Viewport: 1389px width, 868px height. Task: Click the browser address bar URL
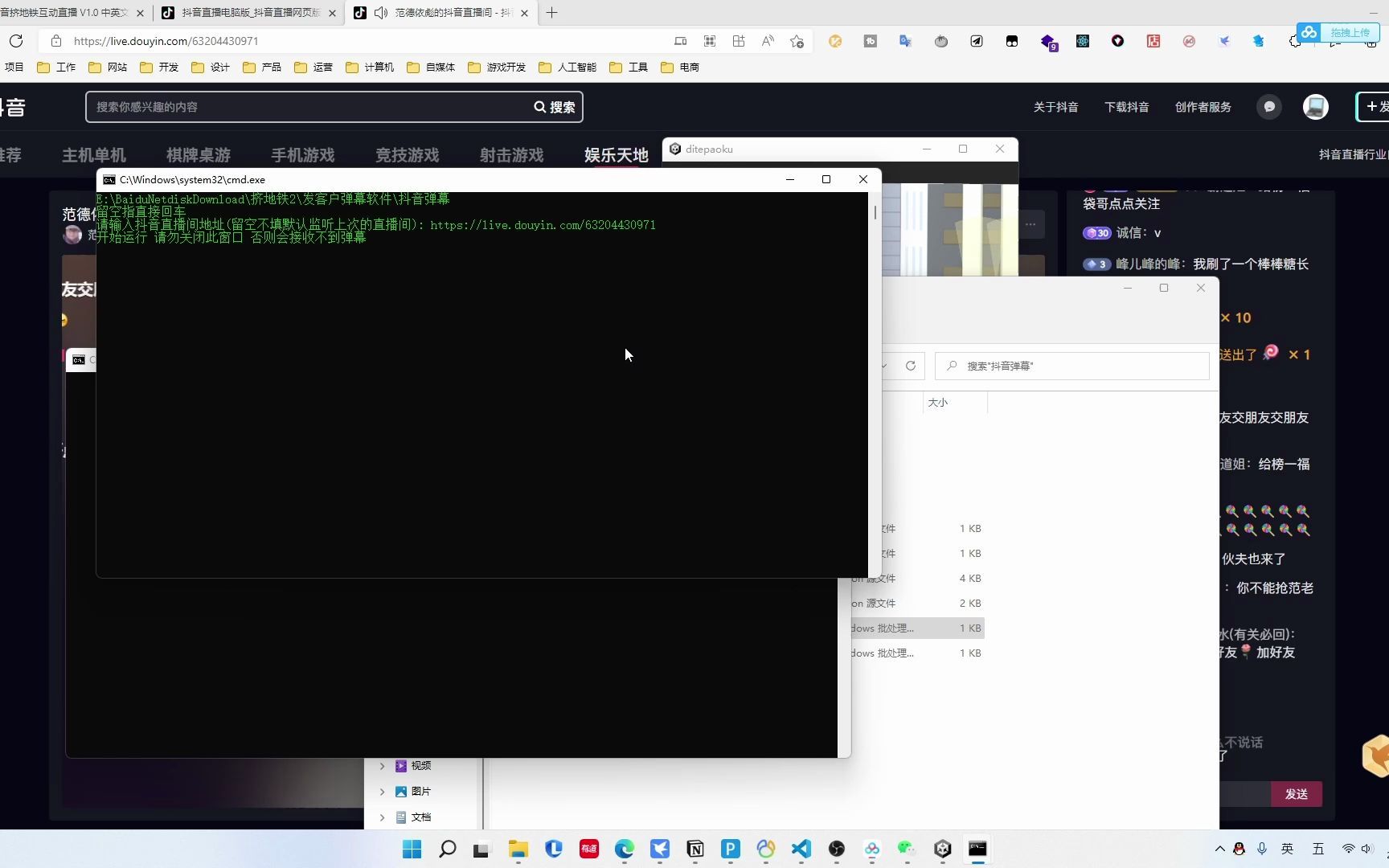click(166, 41)
